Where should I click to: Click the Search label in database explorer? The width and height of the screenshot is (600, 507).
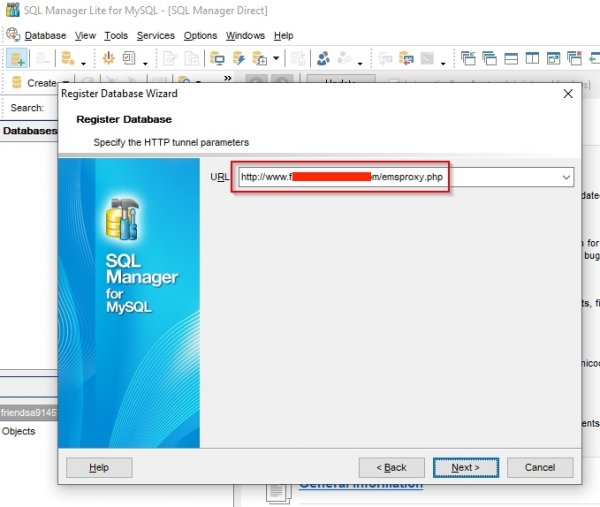[x=27, y=108]
